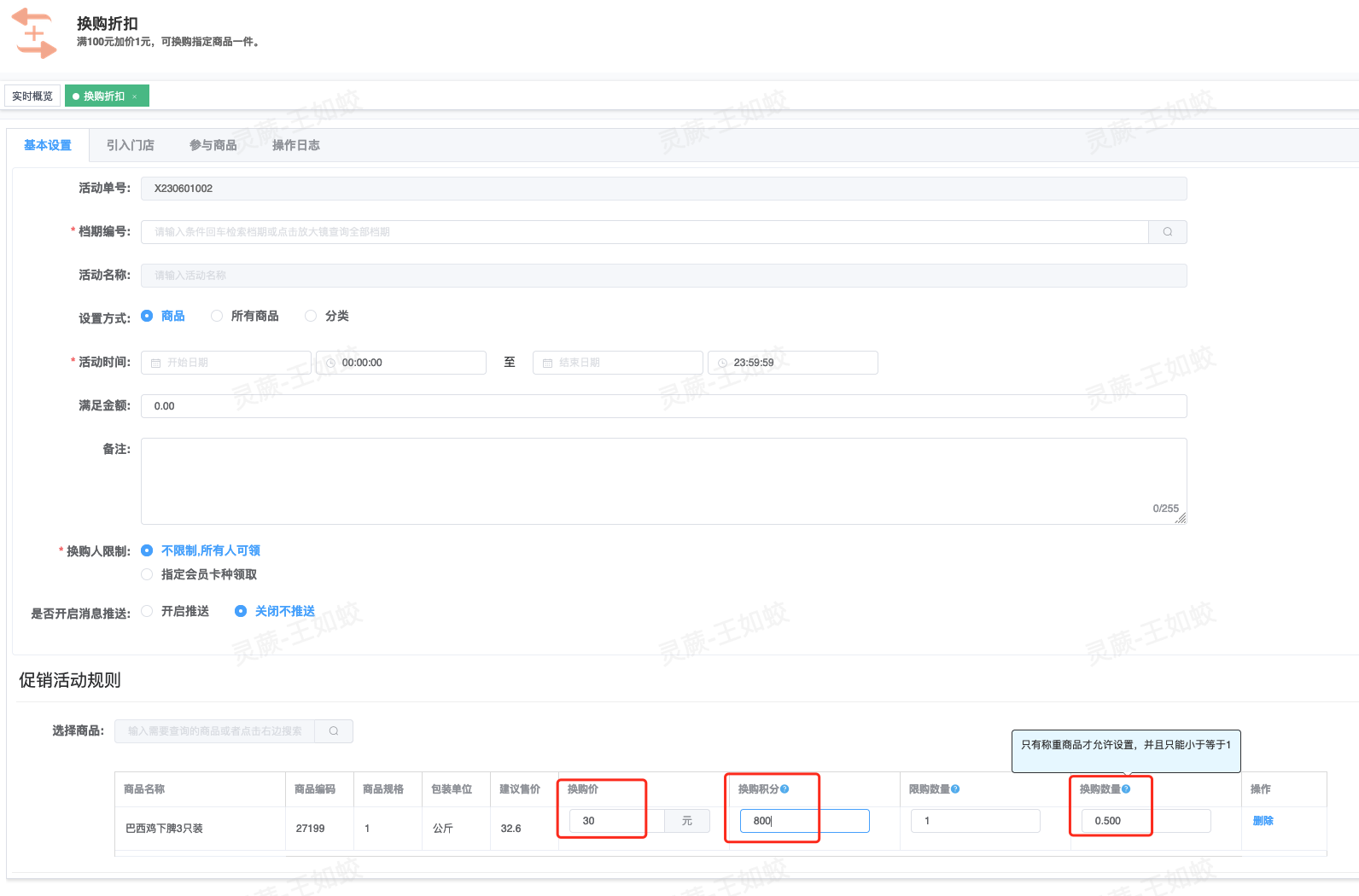Click the 促销活动规则 section heading

pos(70,680)
